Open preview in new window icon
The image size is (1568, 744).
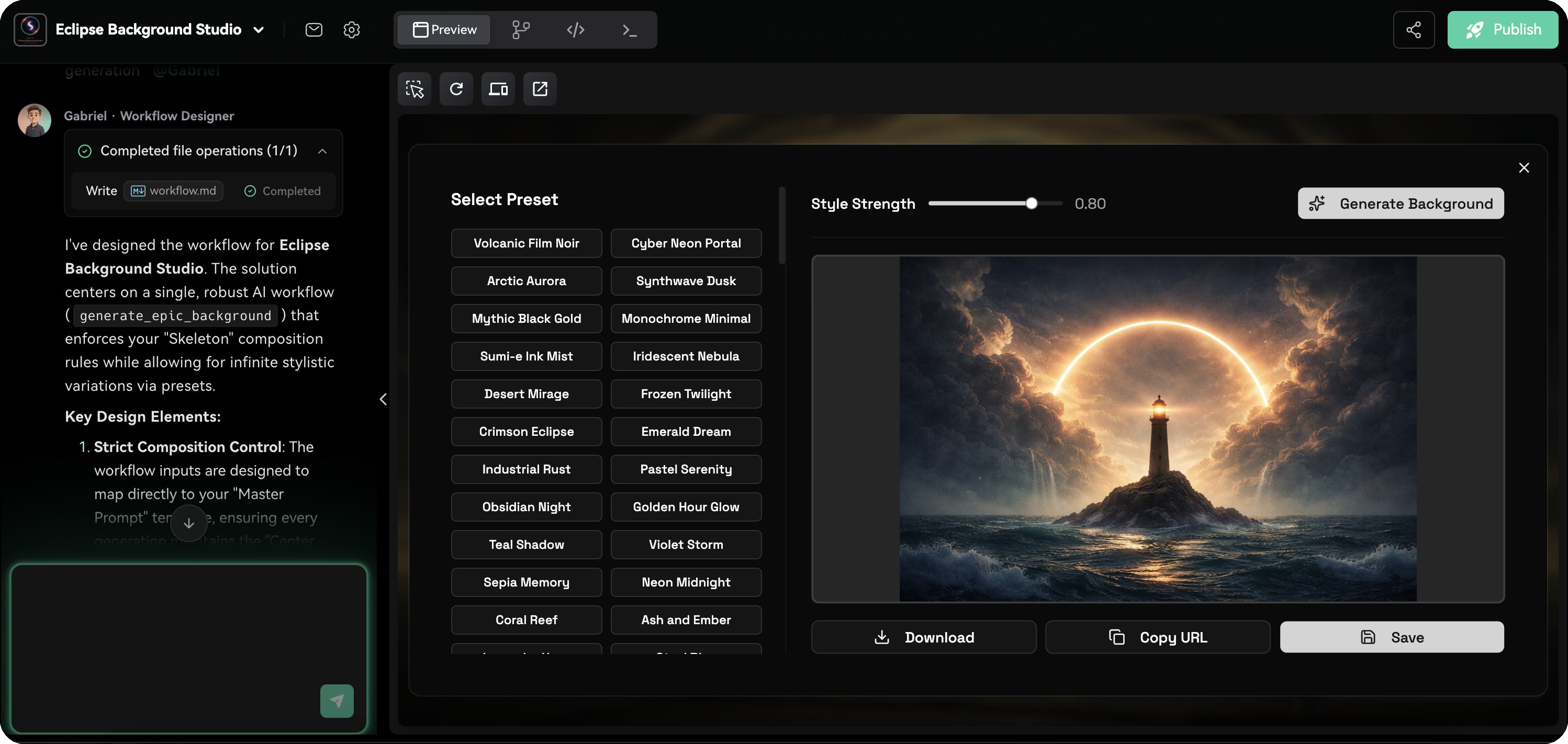540,89
